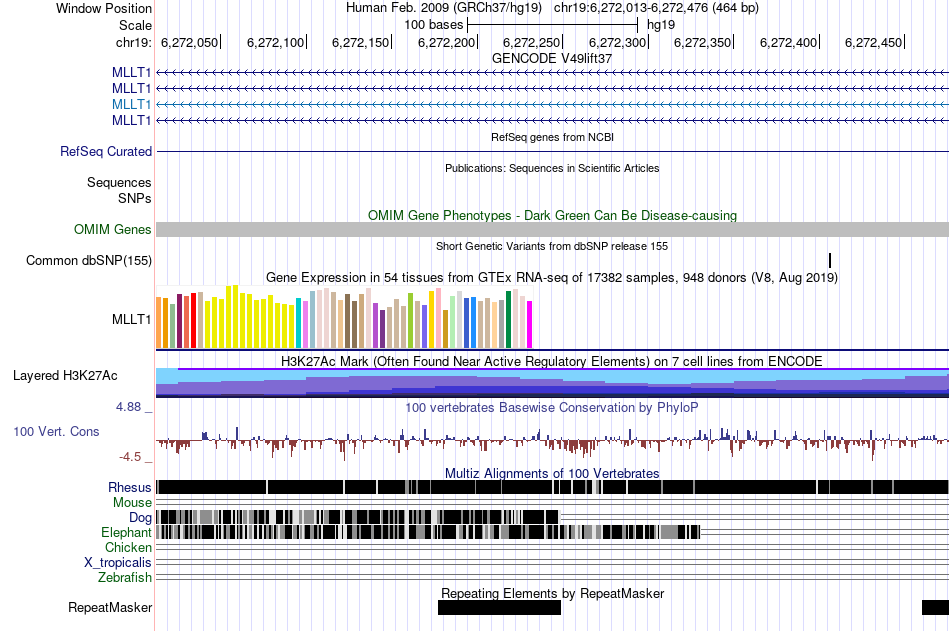Viewport: 950px width, 631px height.
Task: Click the Layered H3K27Ac track label
Action: coord(65,376)
